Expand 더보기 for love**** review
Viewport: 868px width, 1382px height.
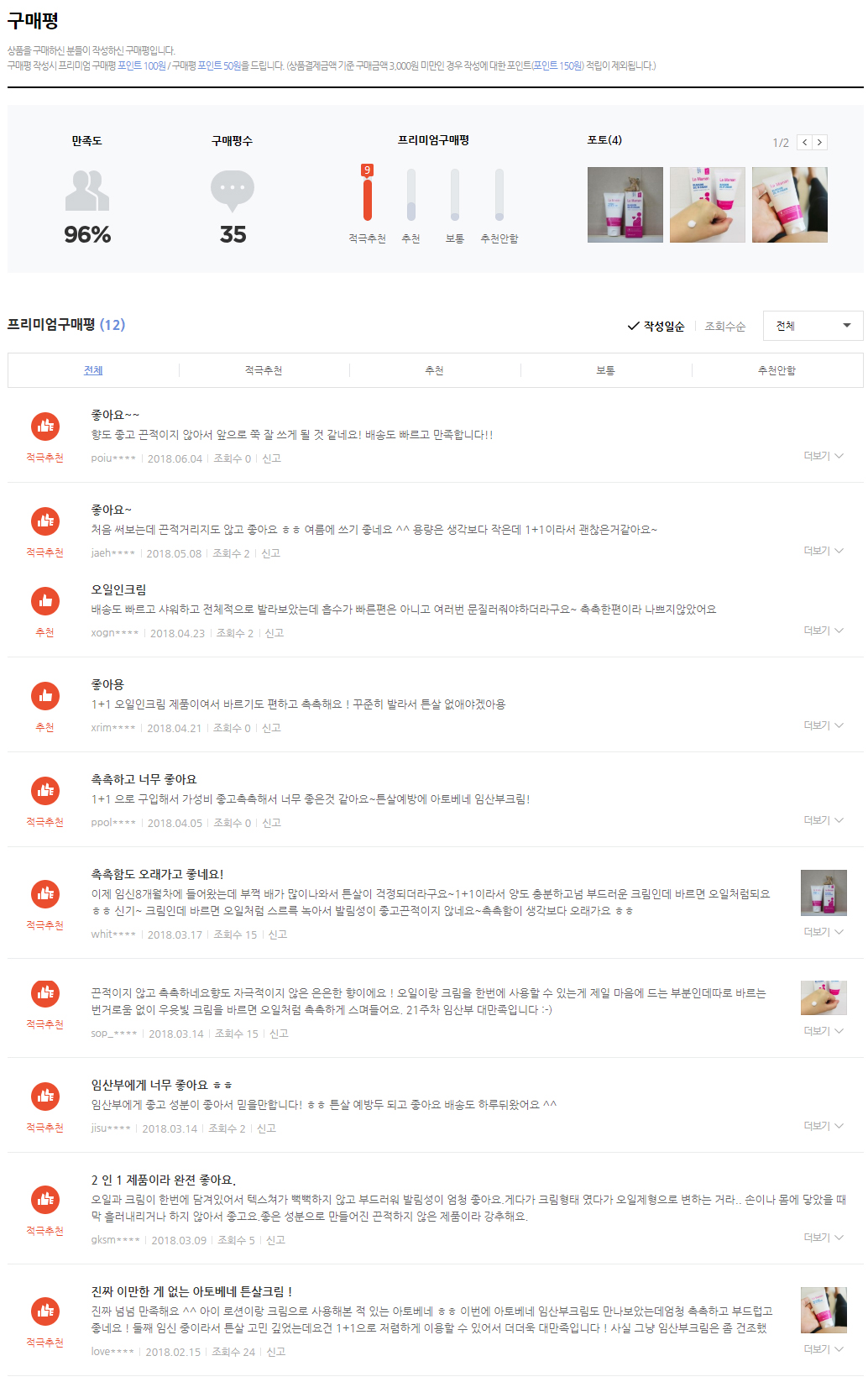coord(824,1349)
